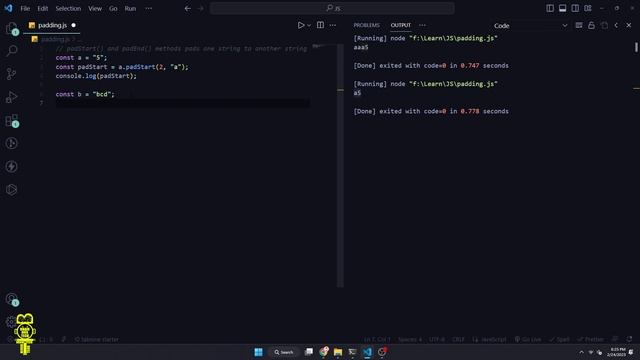
Task: Click the Windows taskbar Search box
Action: (x=284, y=352)
